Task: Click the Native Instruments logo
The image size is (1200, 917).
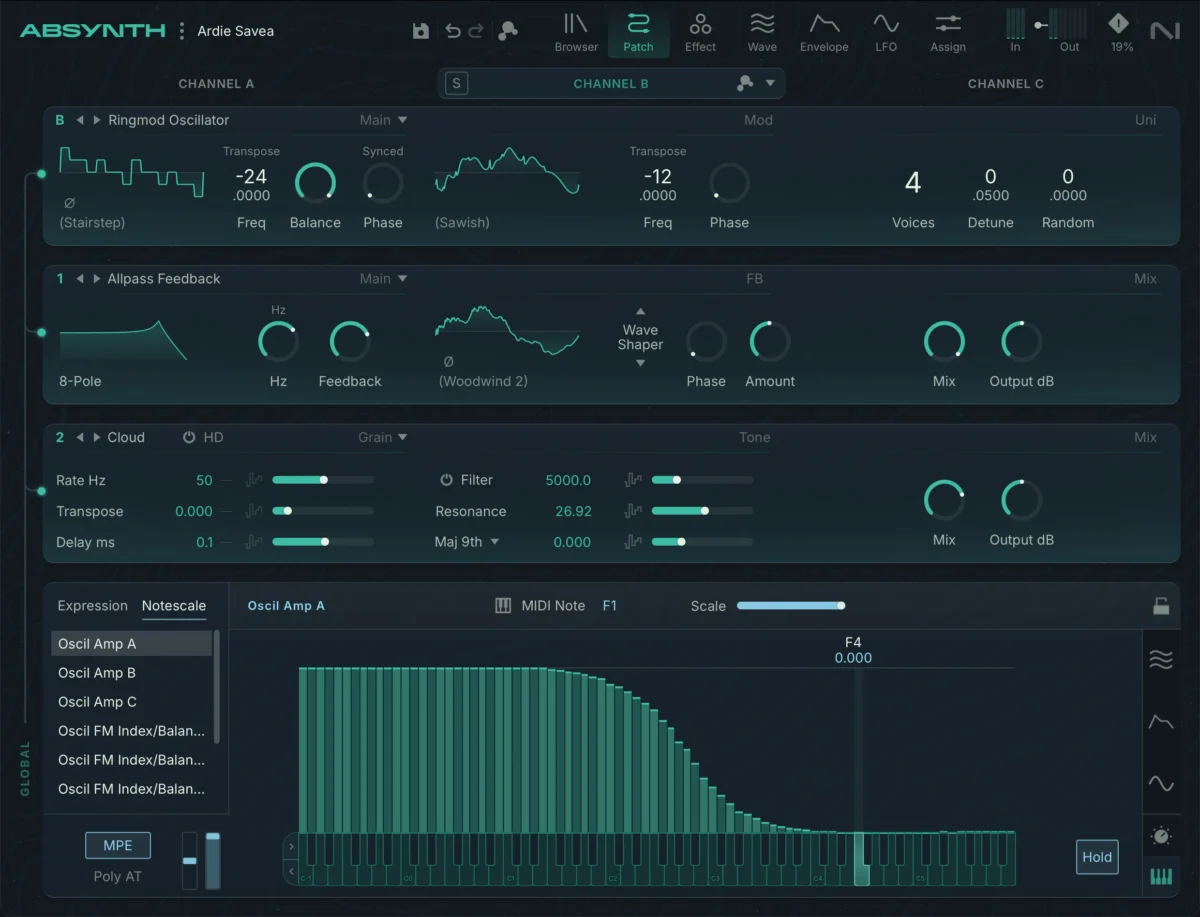Action: pos(1165,31)
